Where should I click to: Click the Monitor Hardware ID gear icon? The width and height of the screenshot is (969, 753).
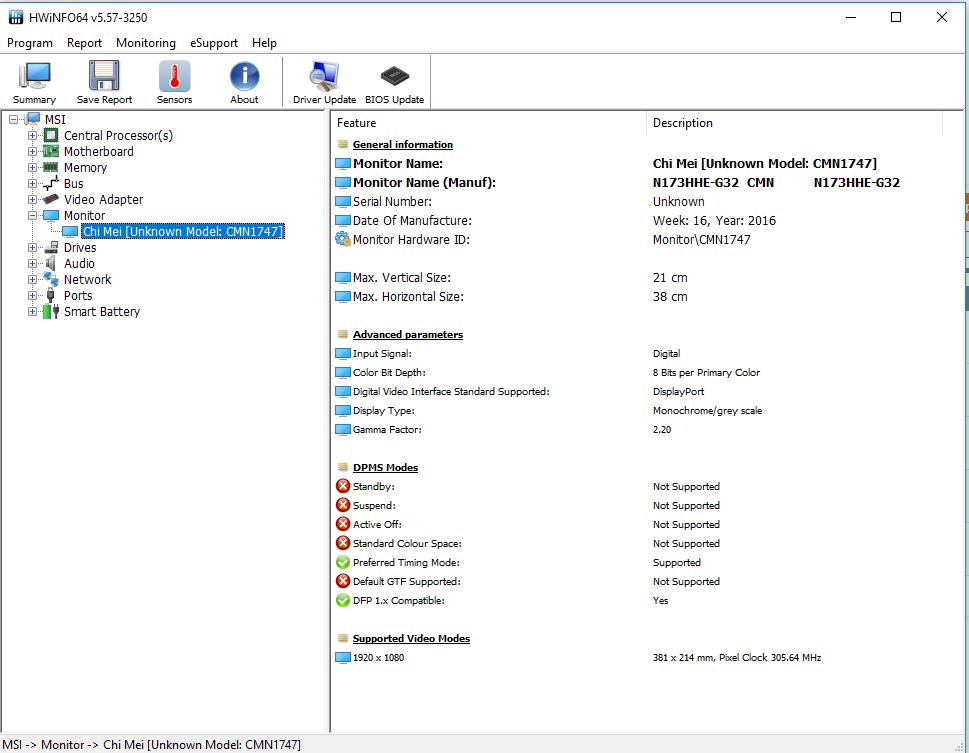coord(342,239)
